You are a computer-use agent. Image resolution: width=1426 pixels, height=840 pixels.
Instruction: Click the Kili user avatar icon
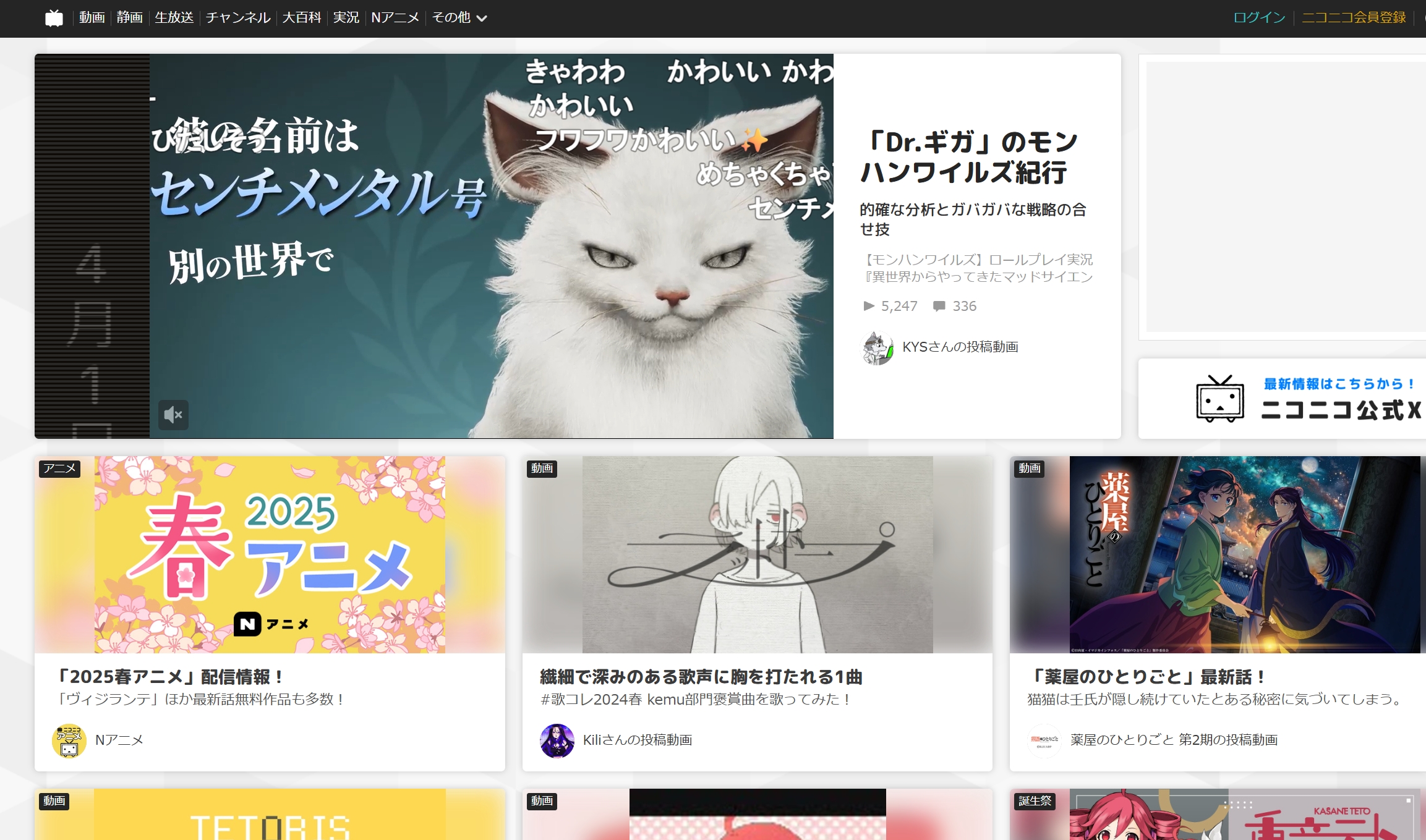click(x=557, y=740)
